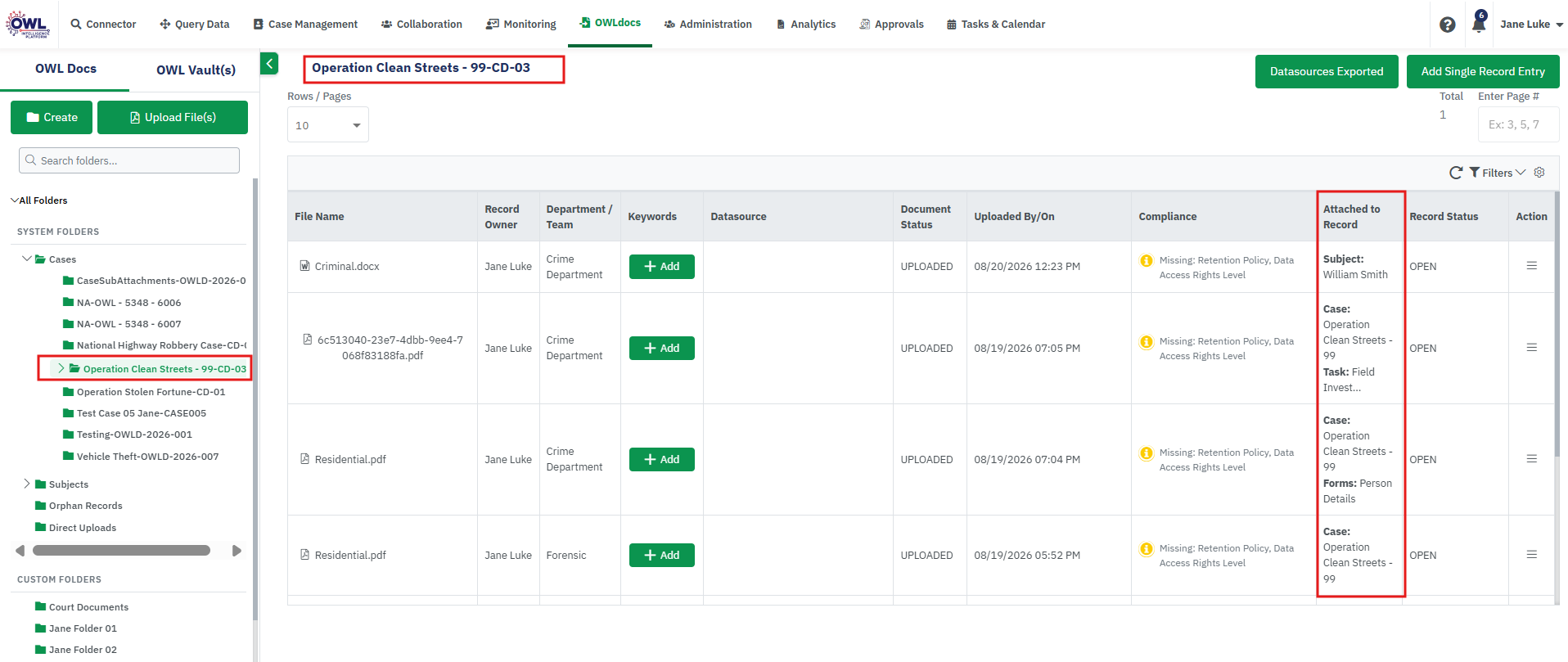
Task: Click the Subjects folder icon
Action: tap(40, 484)
